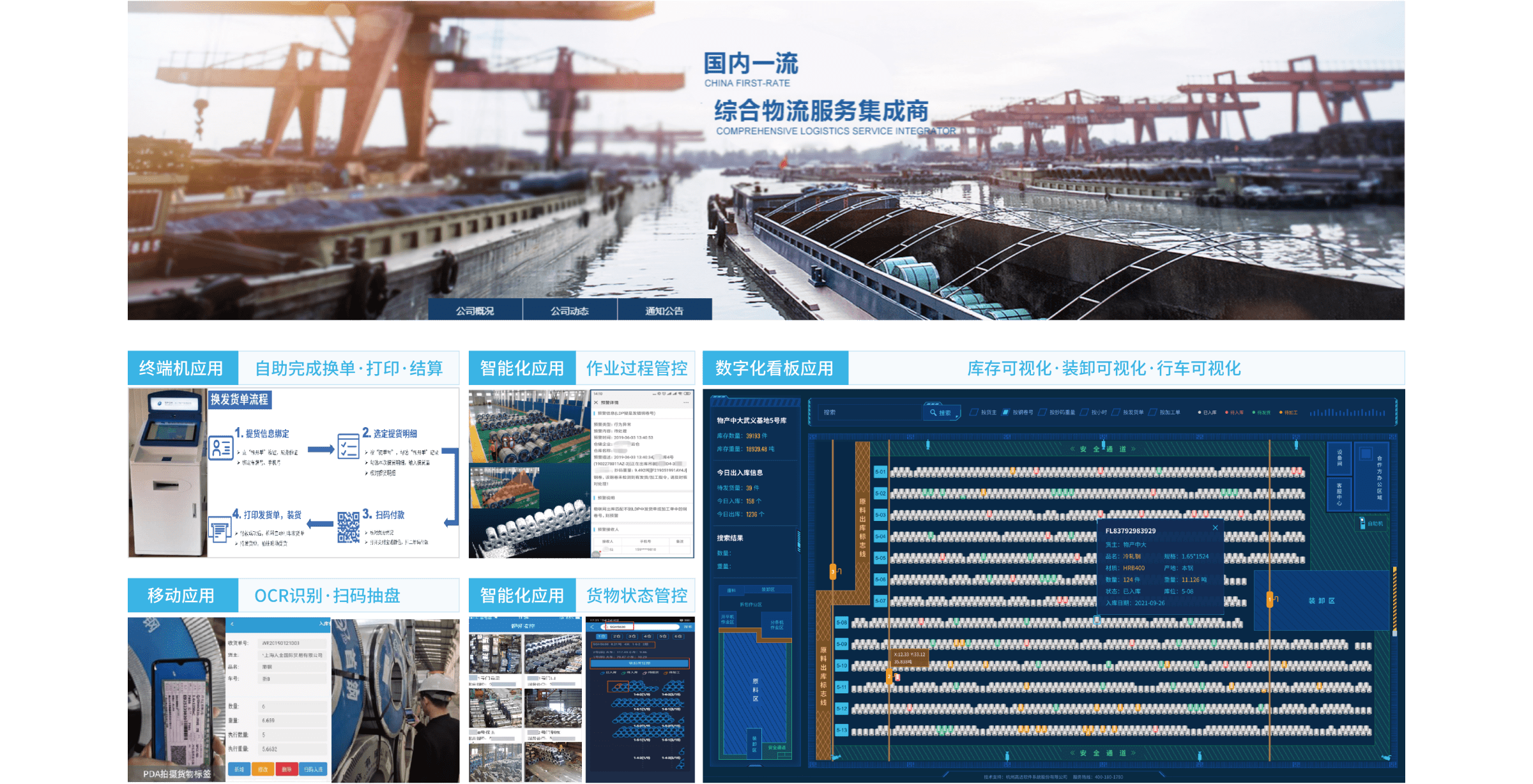This screenshot has height=784, width=1533.
Task: Click the 5-01 row label icon
Action: [x=880, y=472]
